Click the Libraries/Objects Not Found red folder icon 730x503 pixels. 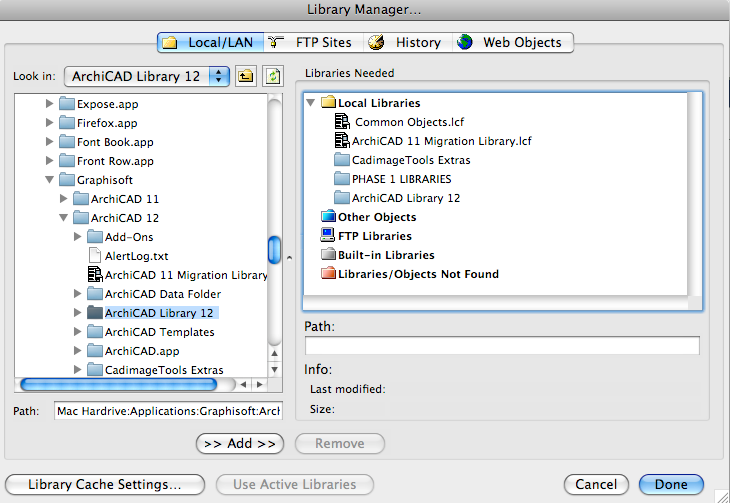pyautogui.click(x=328, y=273)
